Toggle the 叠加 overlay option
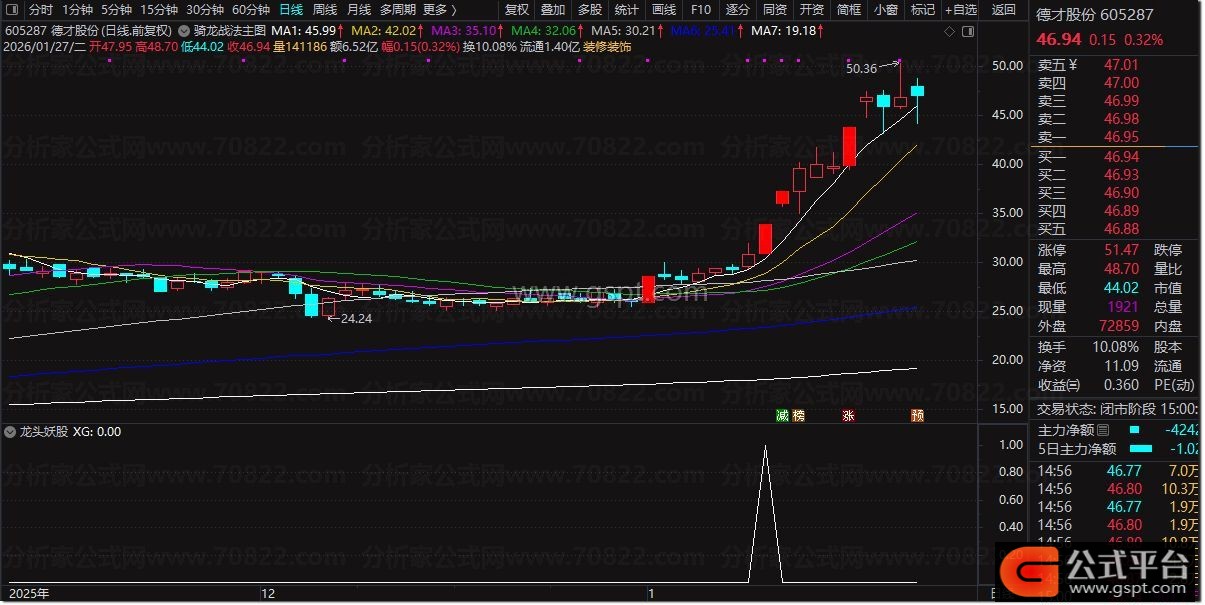This screenshot has height=605, width=1205. tap(553, 10)
